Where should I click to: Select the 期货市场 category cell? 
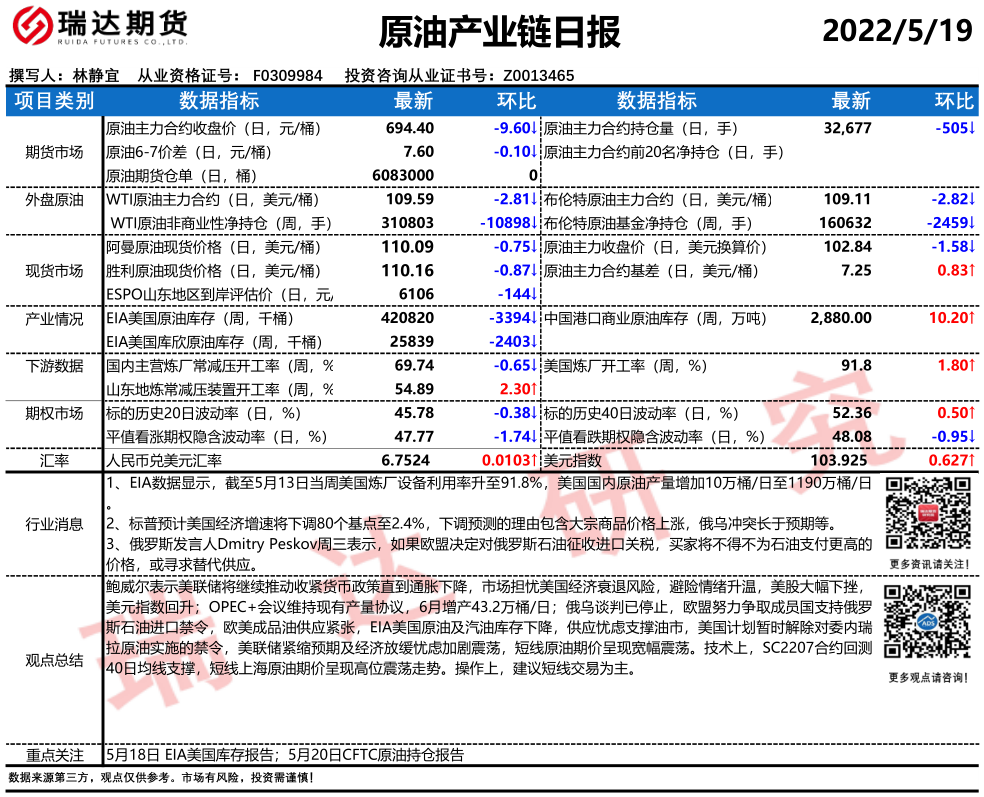[x=54, y=152]
